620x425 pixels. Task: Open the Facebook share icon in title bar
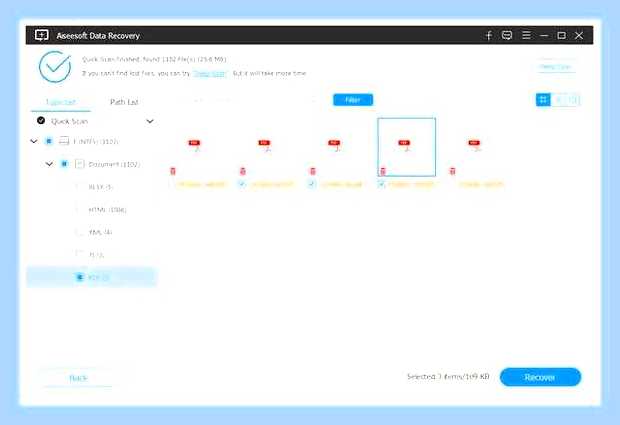[x=489, y=36]
